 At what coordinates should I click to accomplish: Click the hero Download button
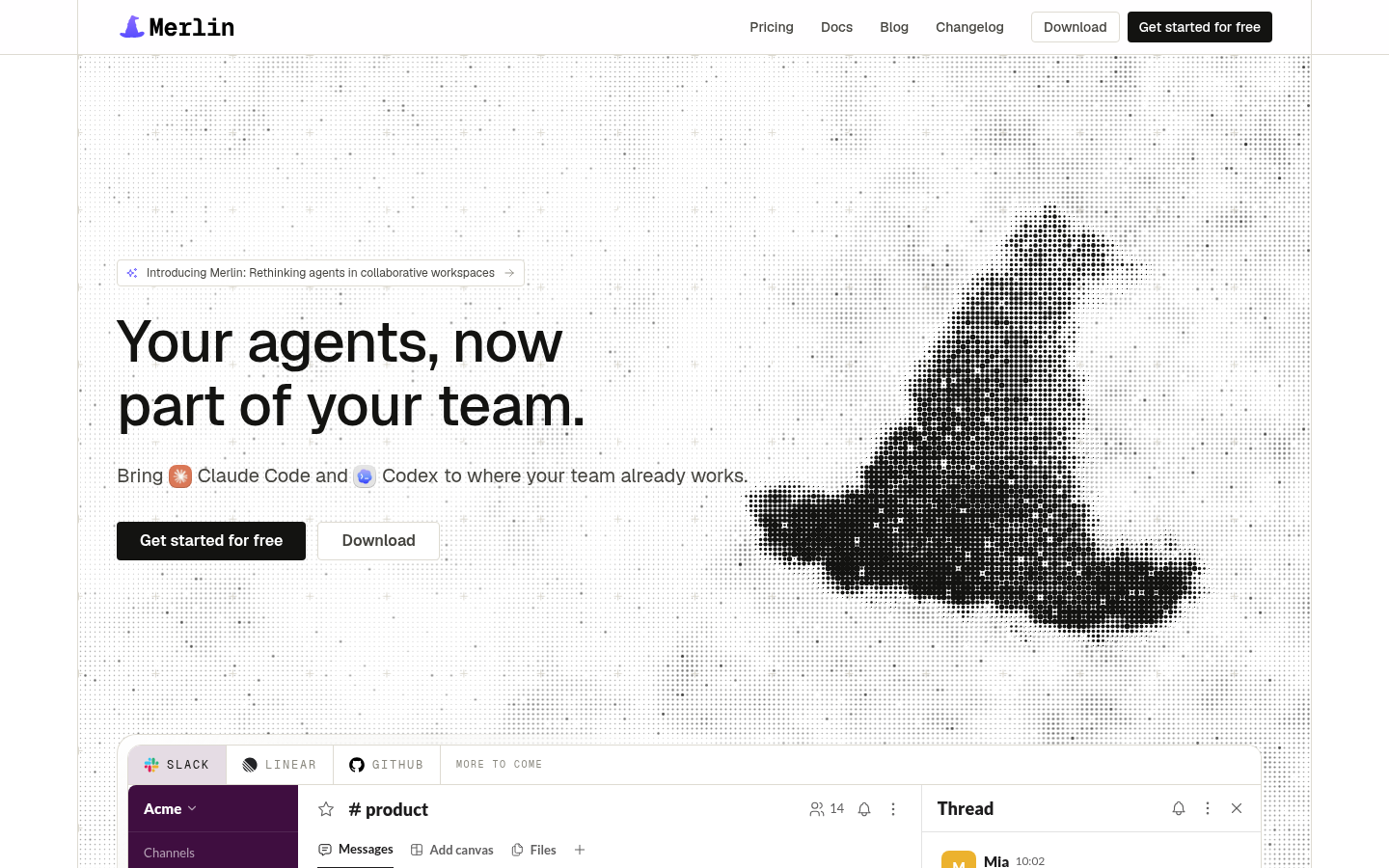[379, 541]
